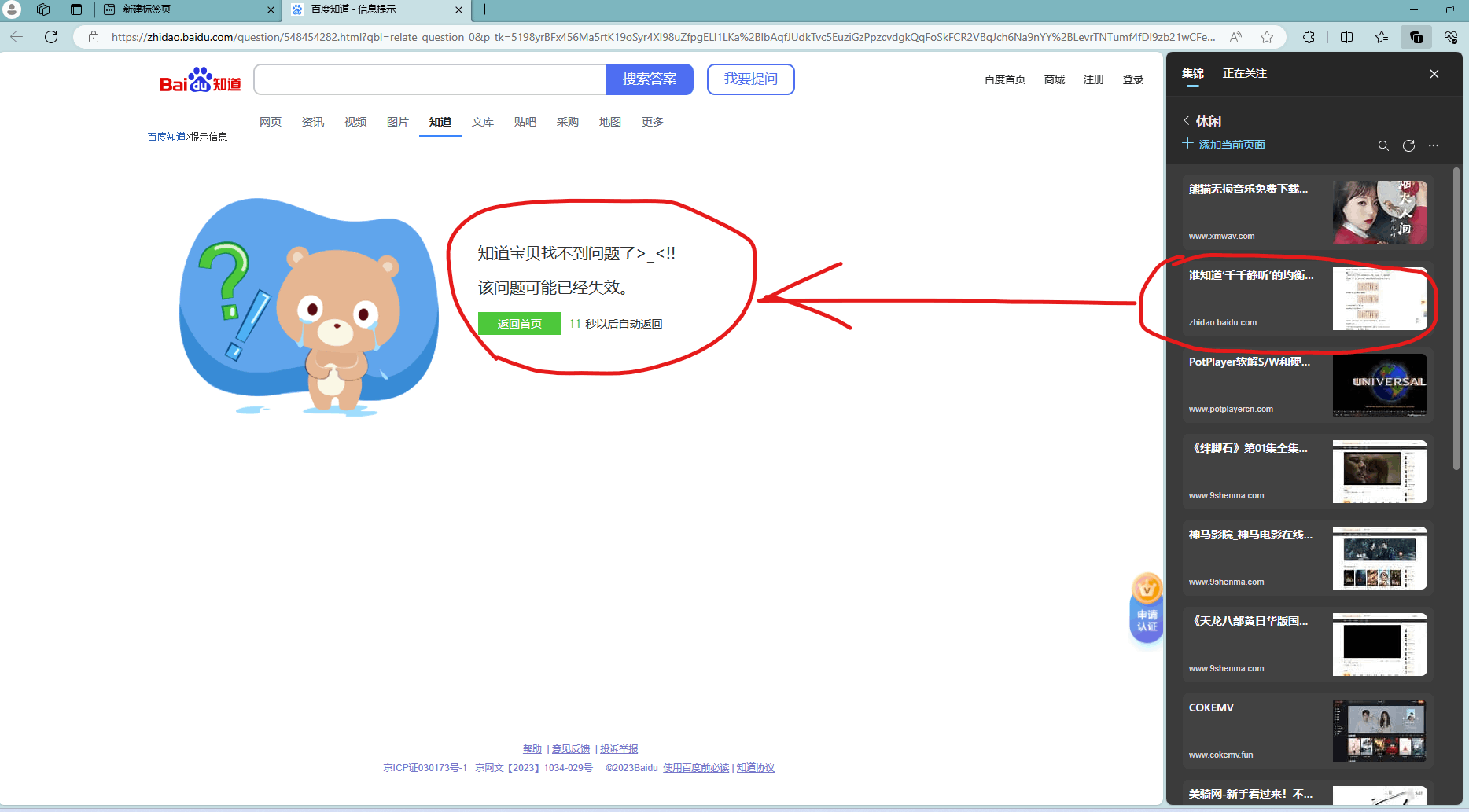The image size is (1469, 812).
Task: Click the browser profile avatar icon
Action: coord(12,9)
